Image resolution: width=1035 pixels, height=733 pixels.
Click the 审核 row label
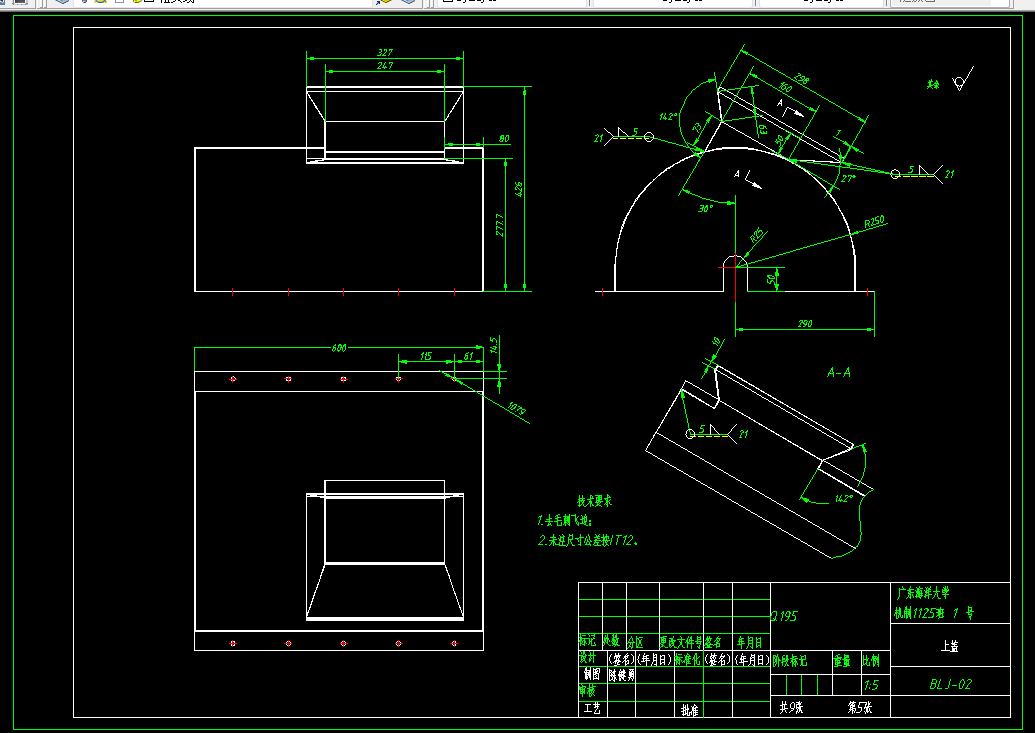click(x=587, y=691)
